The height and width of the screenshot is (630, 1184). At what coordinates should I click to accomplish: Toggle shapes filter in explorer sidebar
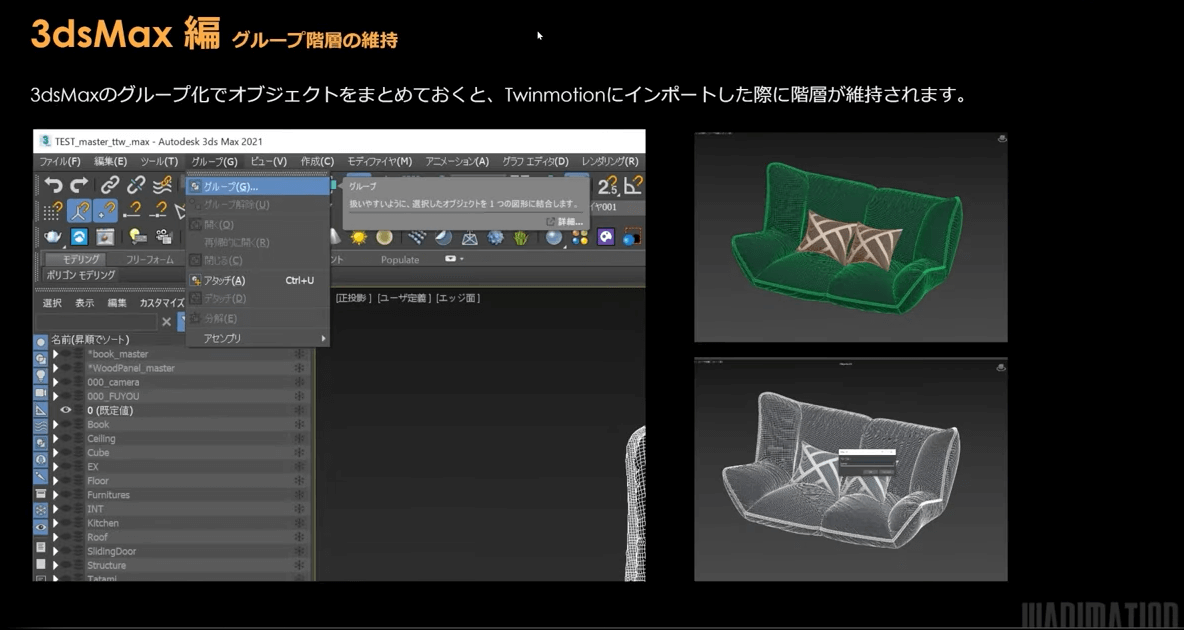pyautogui.click(x=41, y=359)
